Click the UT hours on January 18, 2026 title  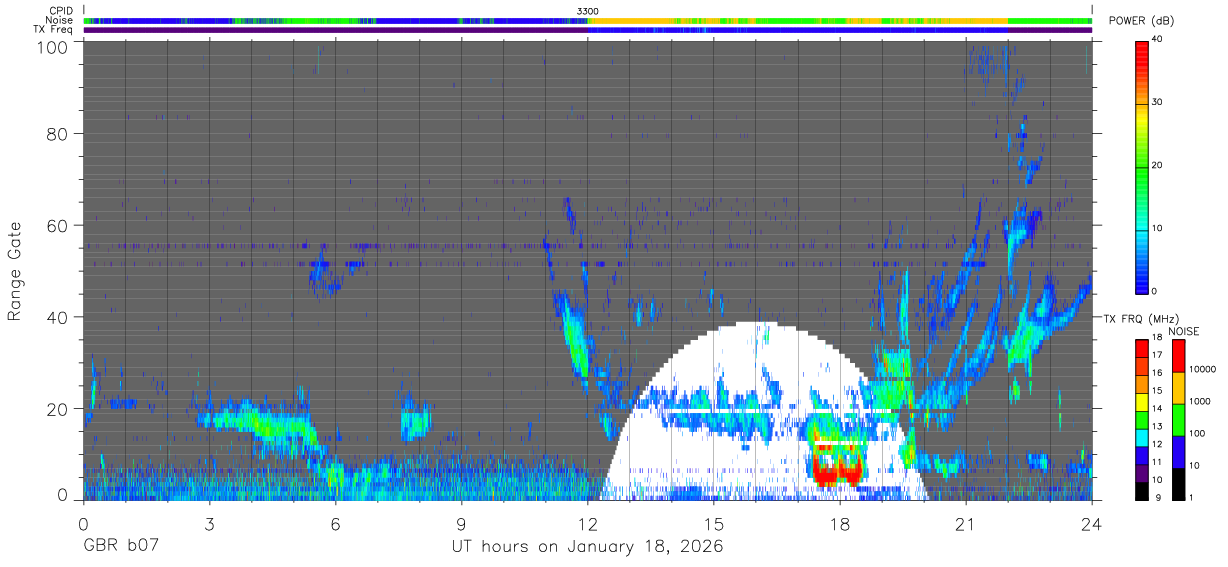(586, 548)
